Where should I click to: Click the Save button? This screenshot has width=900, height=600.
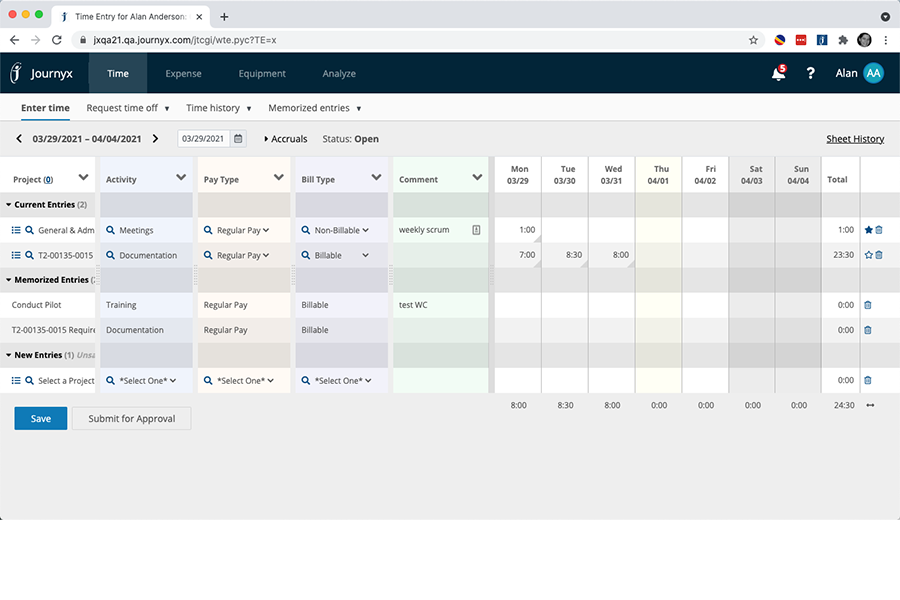(41, 419)
